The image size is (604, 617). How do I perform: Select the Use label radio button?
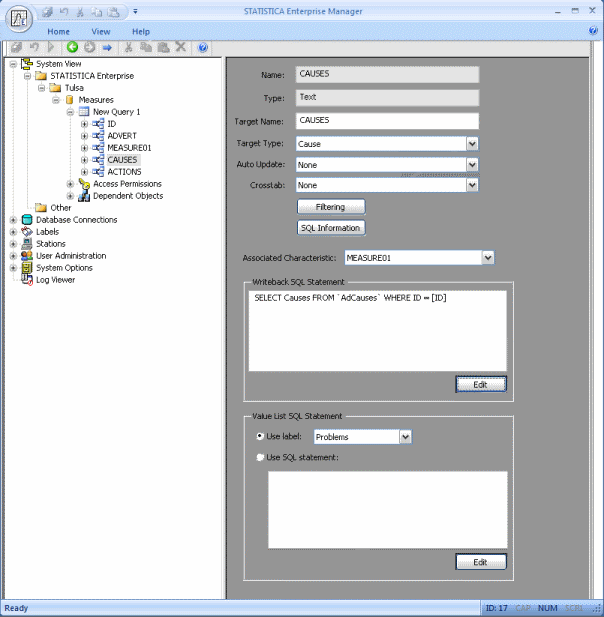pos(260,436)
